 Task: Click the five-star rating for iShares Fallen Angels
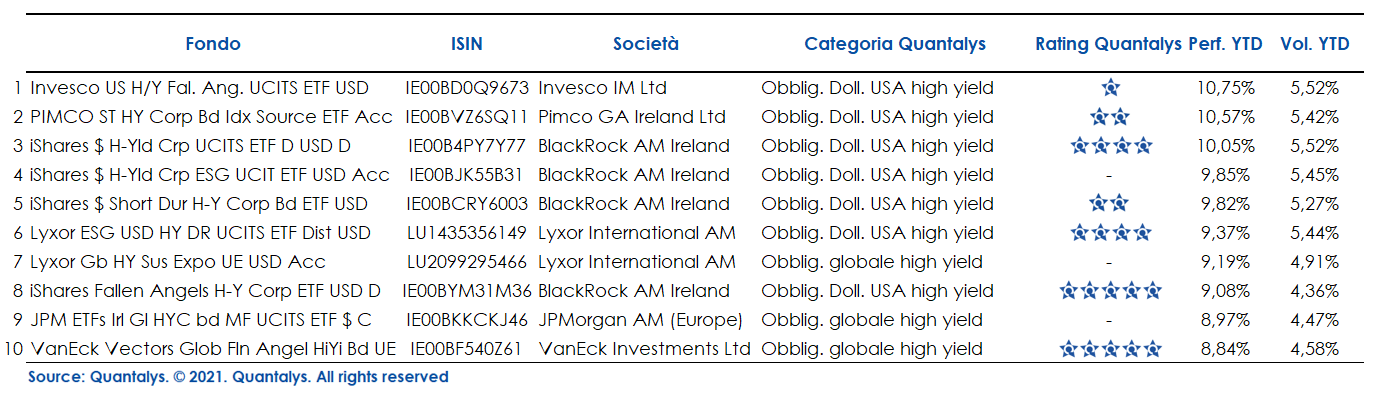[x=1110, y=292]
